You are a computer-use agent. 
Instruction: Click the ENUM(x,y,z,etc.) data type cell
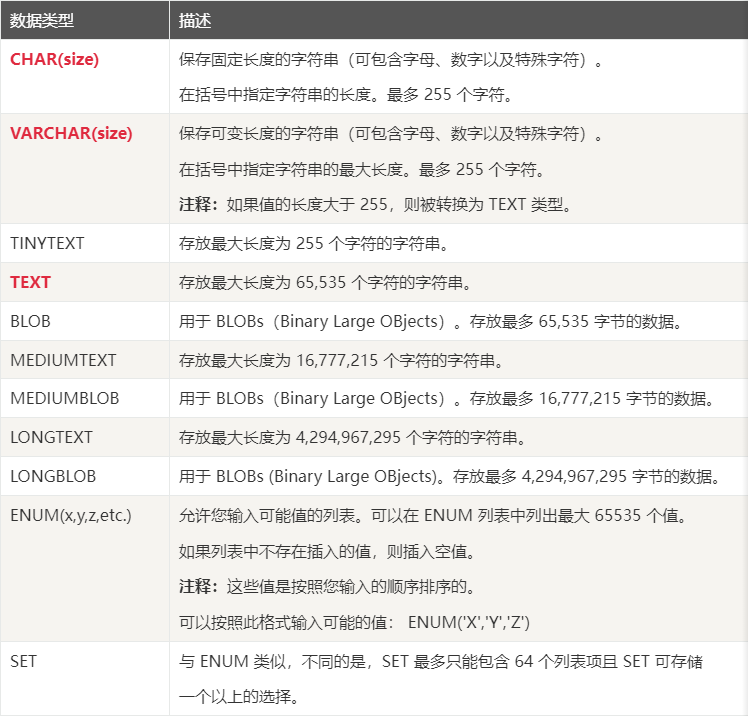click(x=70, y=515)
